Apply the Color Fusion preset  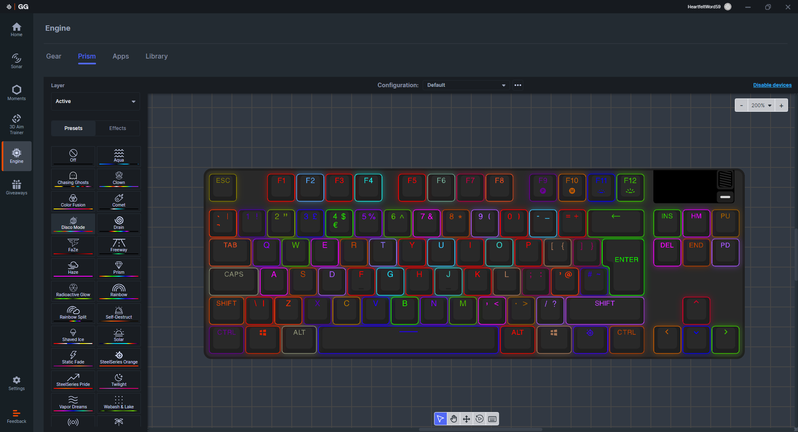point(73,200)
